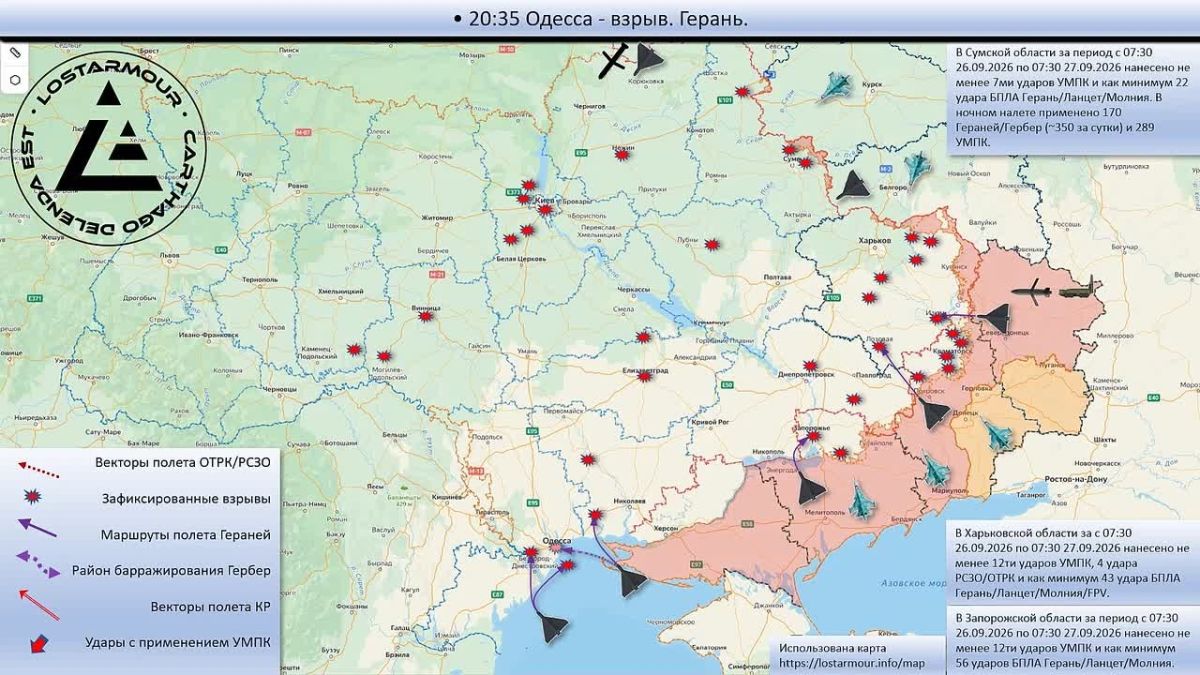Click the Iskander launcher vehicle icon
The image size is (1200, 675).
tap(1079, 290)
